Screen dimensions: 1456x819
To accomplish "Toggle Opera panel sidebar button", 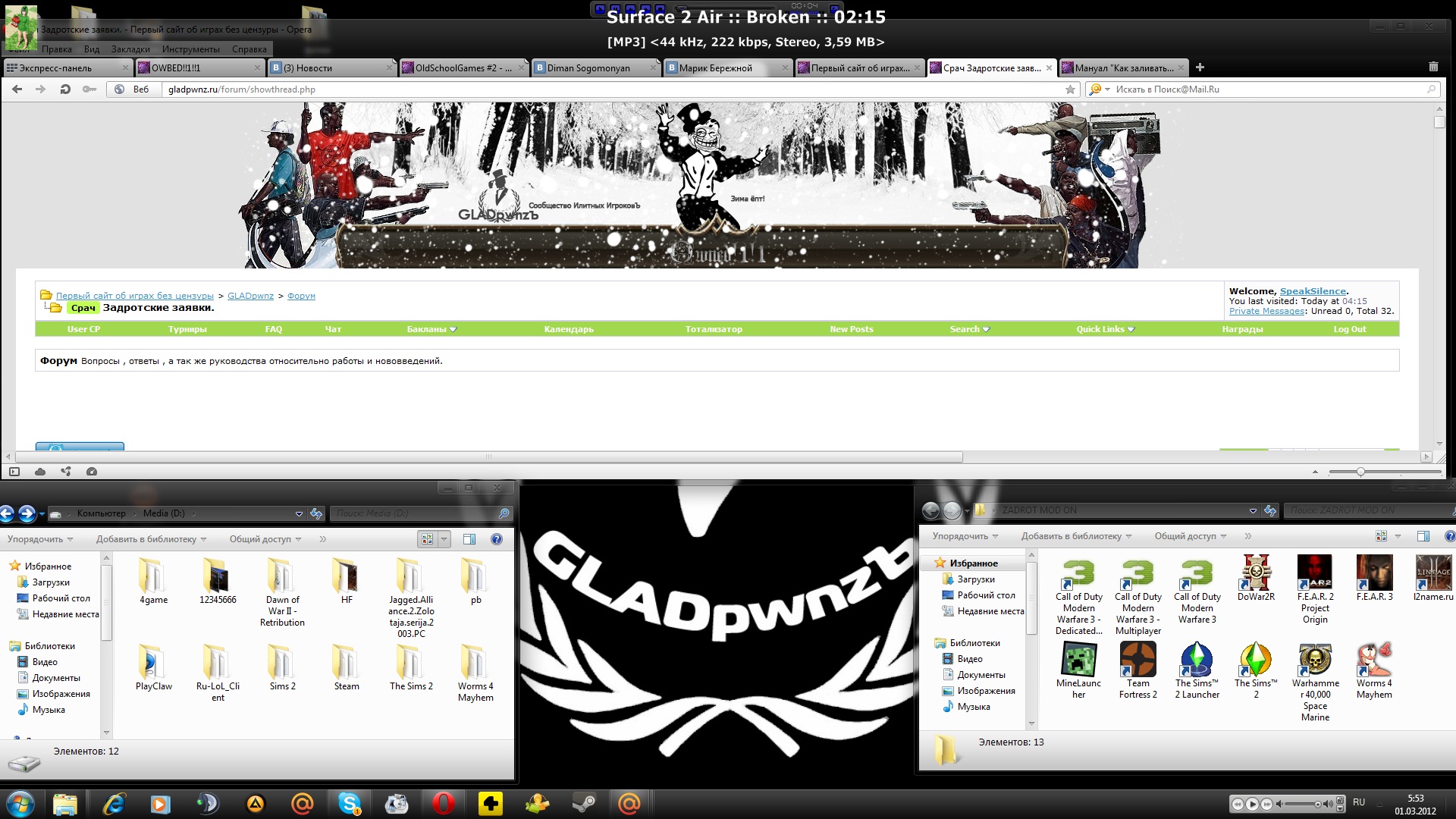I will pyautogui.click(x=14, y=472).
